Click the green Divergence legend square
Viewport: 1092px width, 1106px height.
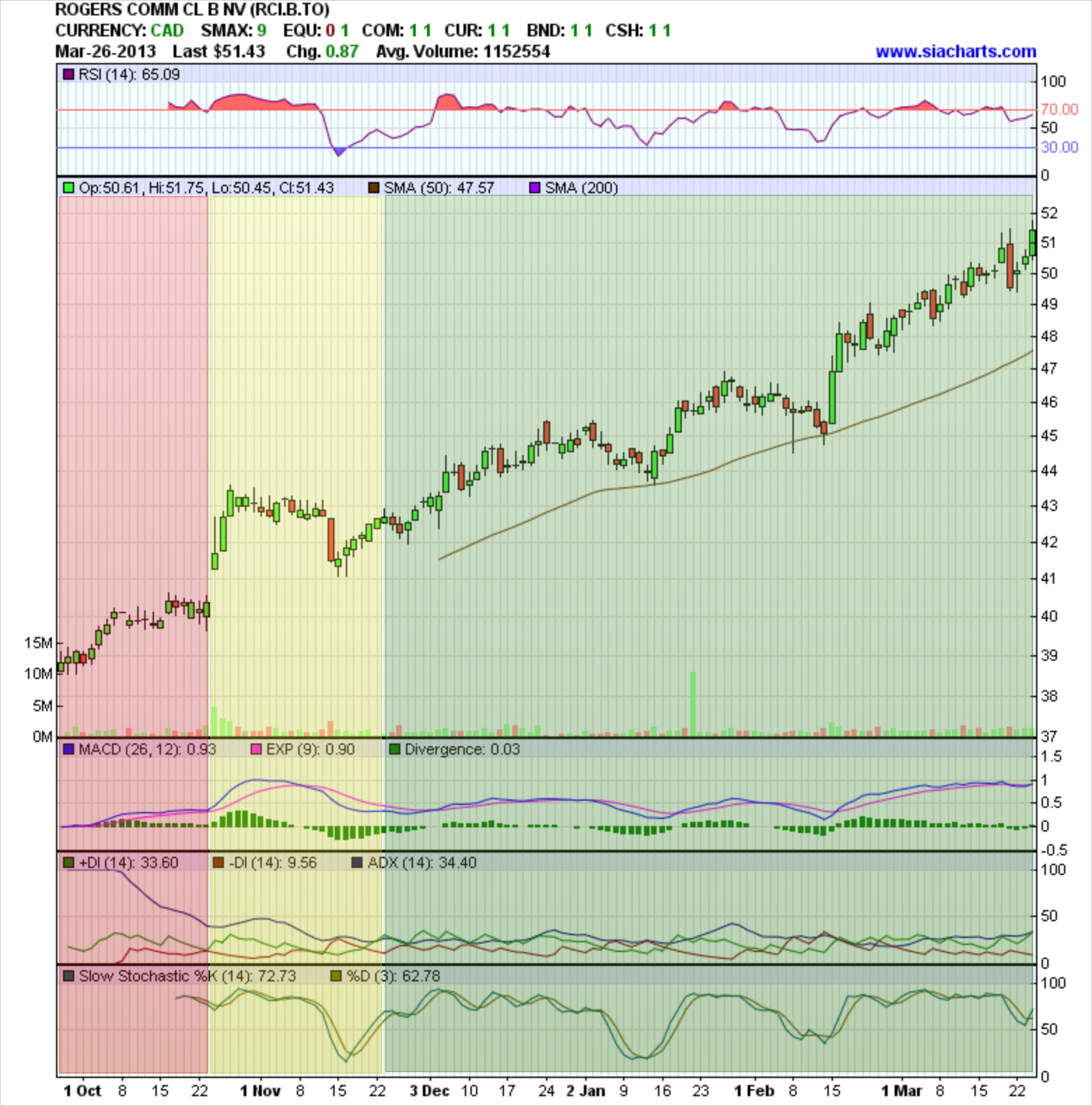[395, 749]
